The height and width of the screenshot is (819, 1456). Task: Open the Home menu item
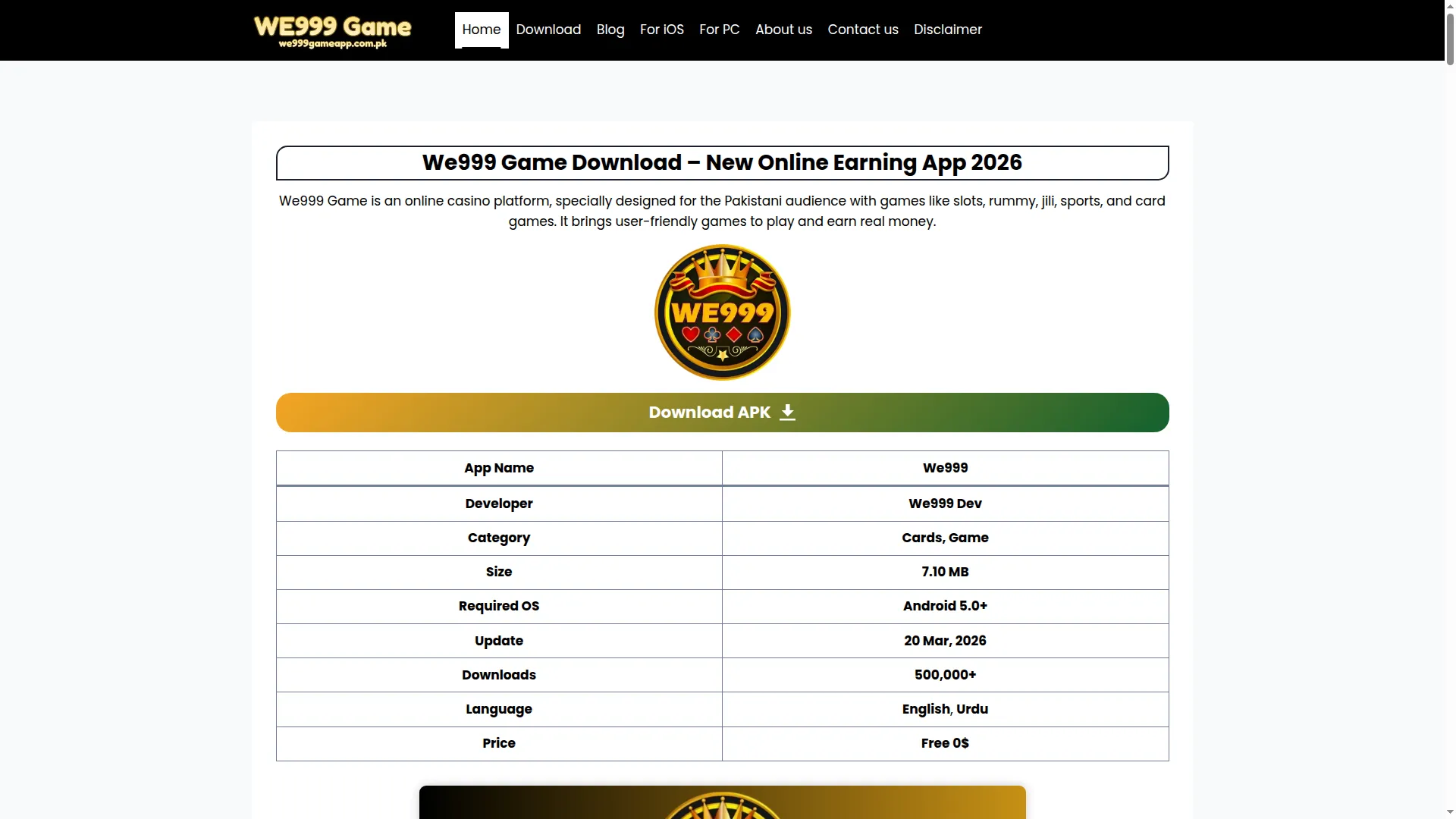[482, 30]
